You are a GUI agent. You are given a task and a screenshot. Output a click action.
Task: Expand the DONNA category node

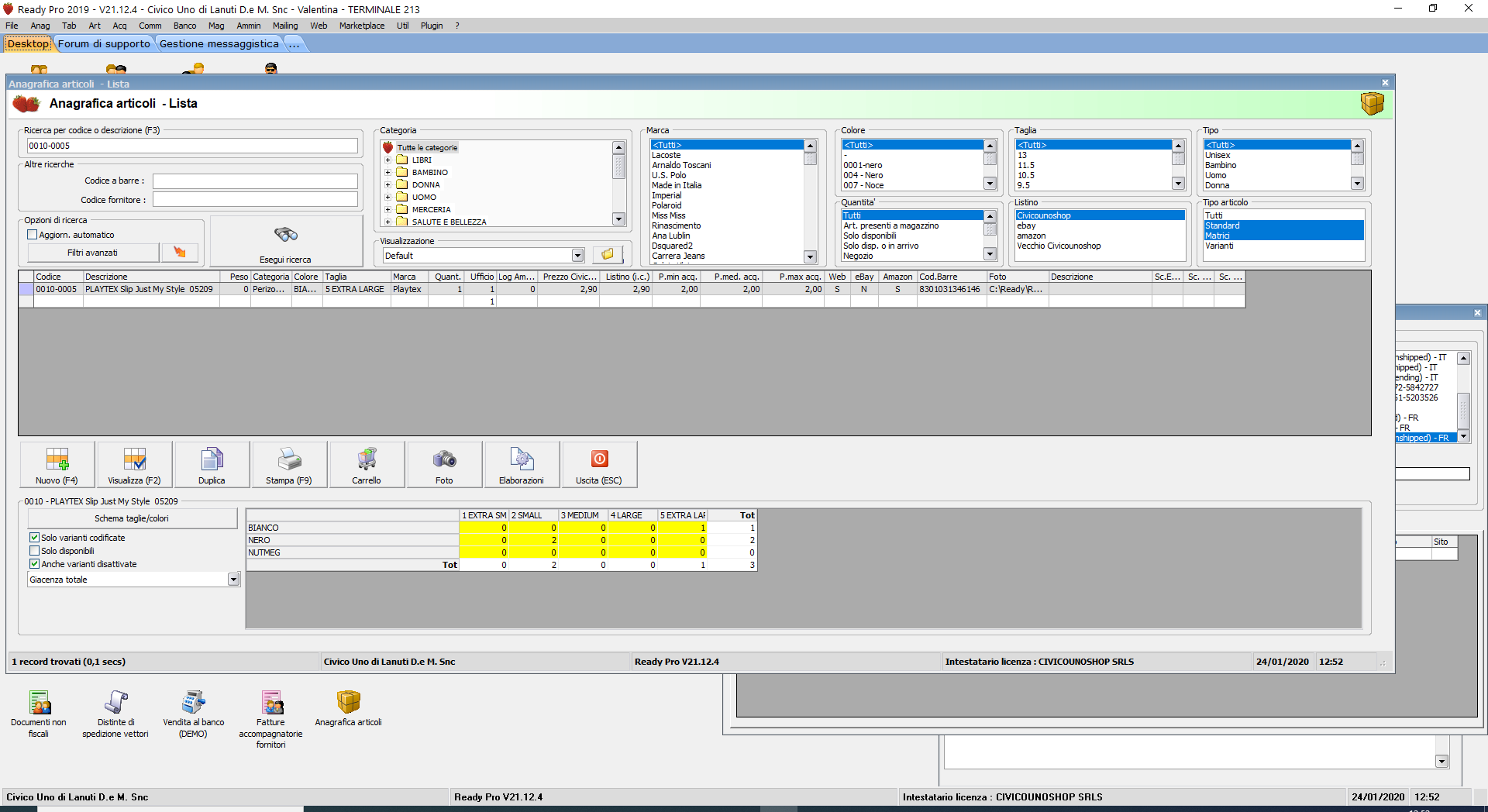click(387, 185)
